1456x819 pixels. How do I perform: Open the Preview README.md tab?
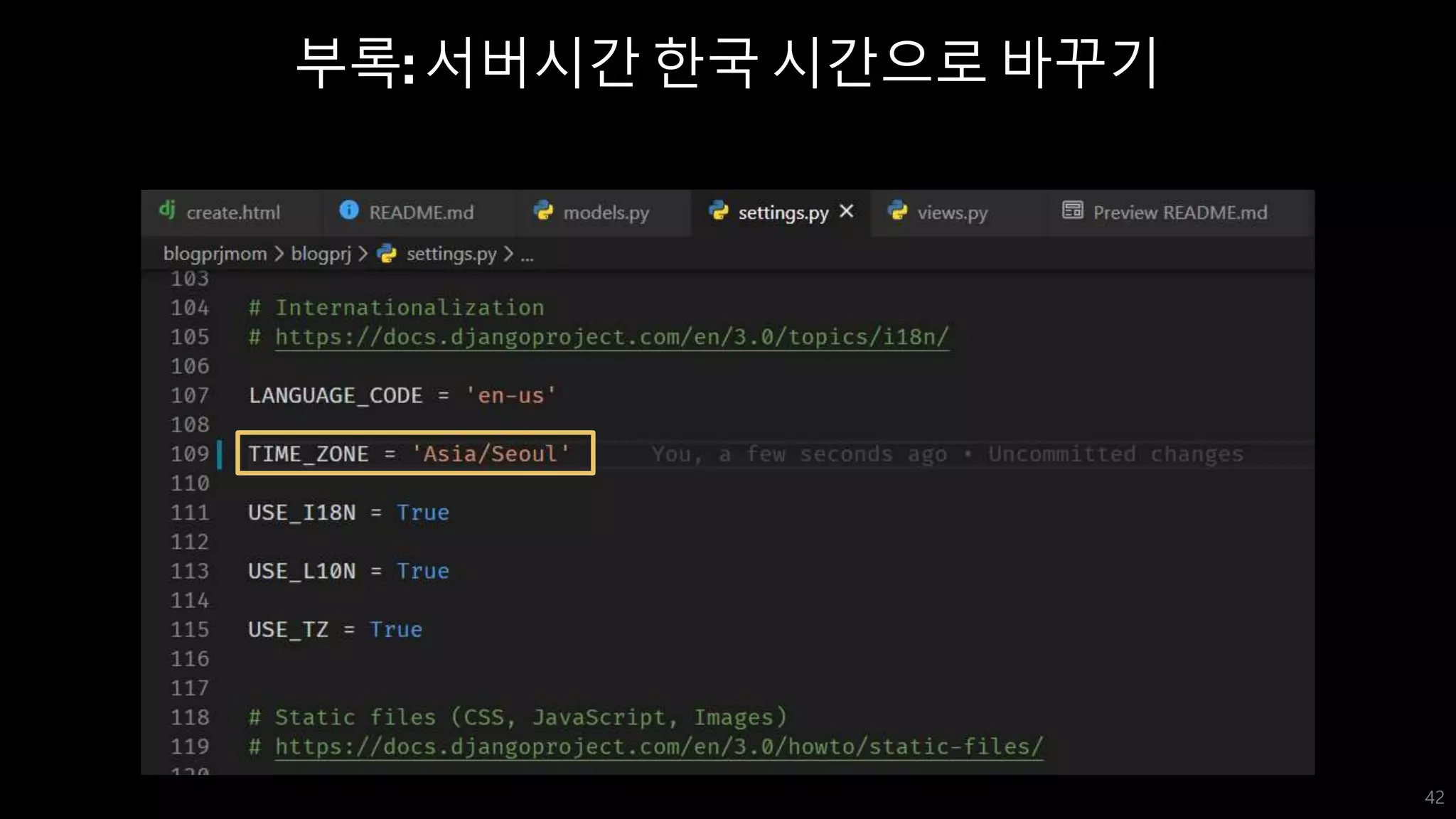point(1179,213)
